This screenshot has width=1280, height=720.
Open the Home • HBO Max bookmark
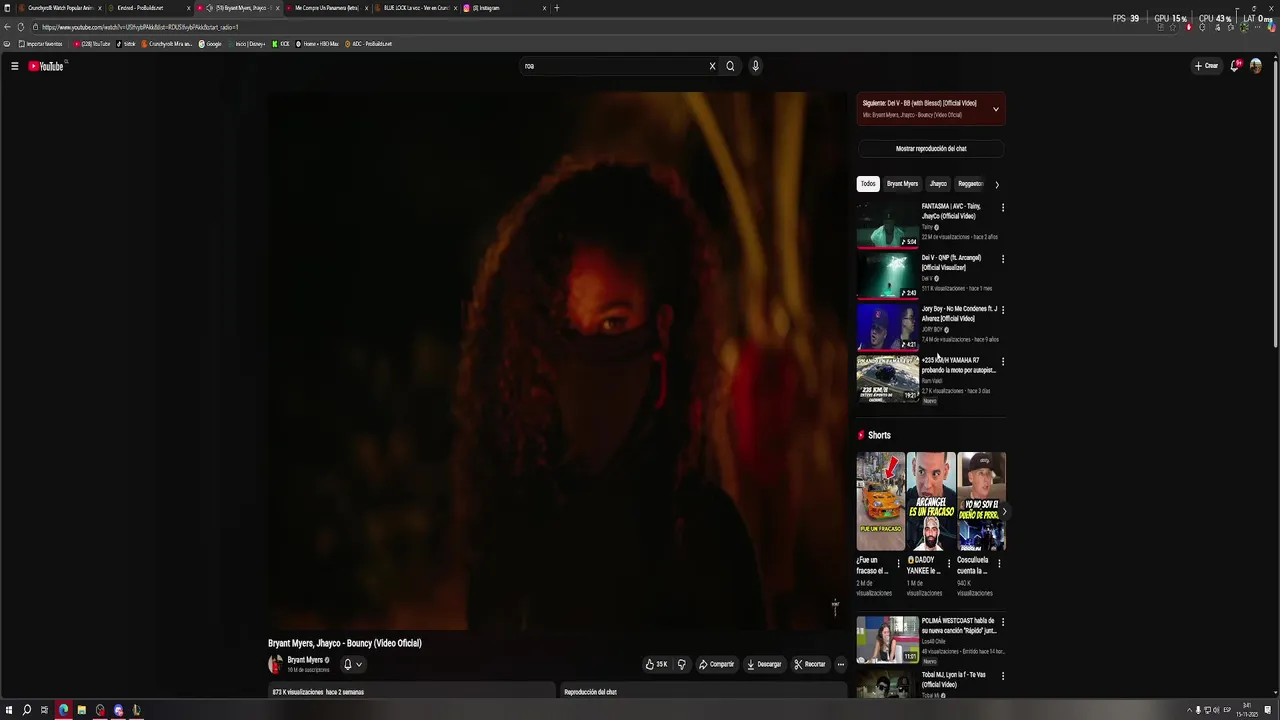click(317, 44)
